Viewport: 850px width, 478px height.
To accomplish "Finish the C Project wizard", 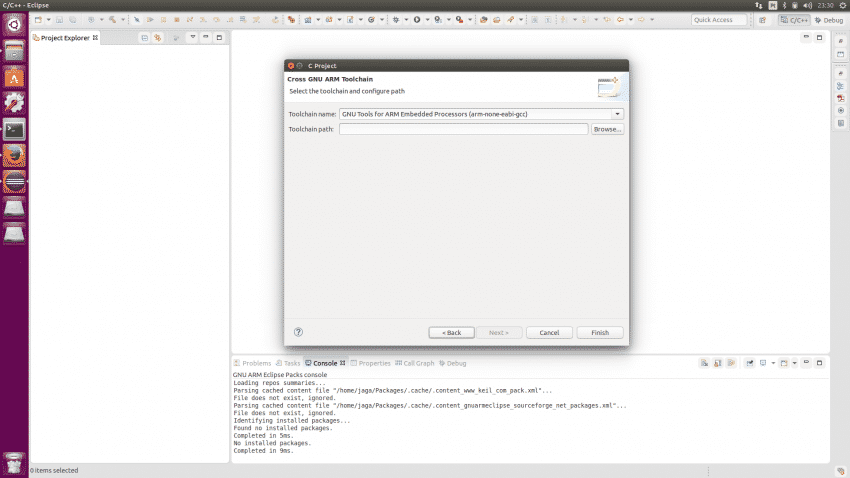I will (600, 332).
